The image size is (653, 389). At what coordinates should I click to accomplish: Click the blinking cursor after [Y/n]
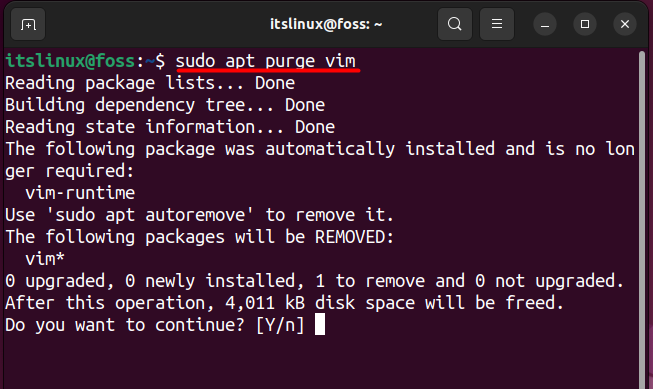pos(319,325)
